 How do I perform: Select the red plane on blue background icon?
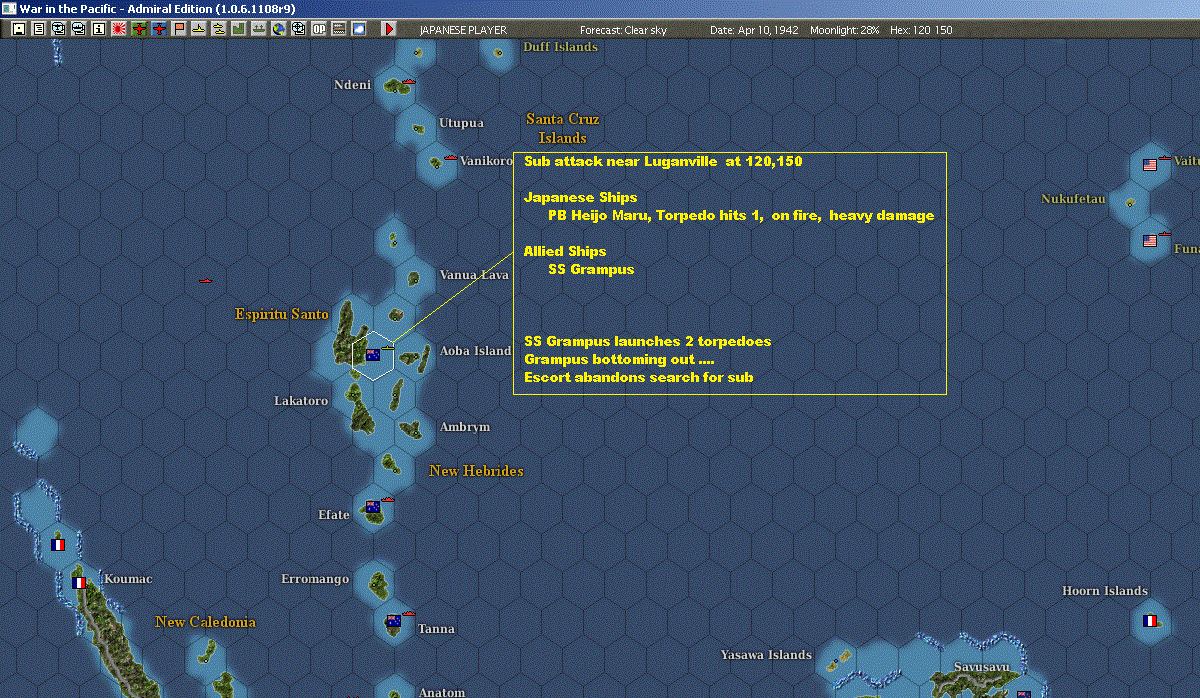[x=159, y=29]
